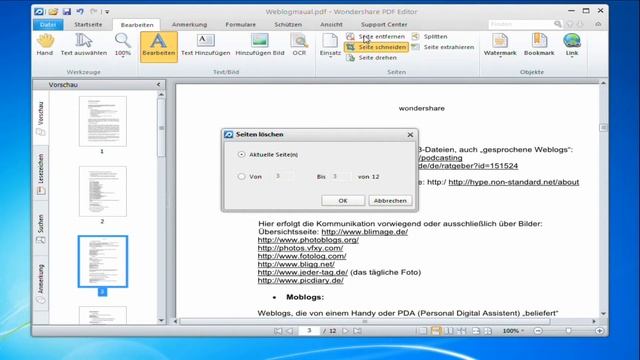Select page 2 thumbnail

point(103,191)
